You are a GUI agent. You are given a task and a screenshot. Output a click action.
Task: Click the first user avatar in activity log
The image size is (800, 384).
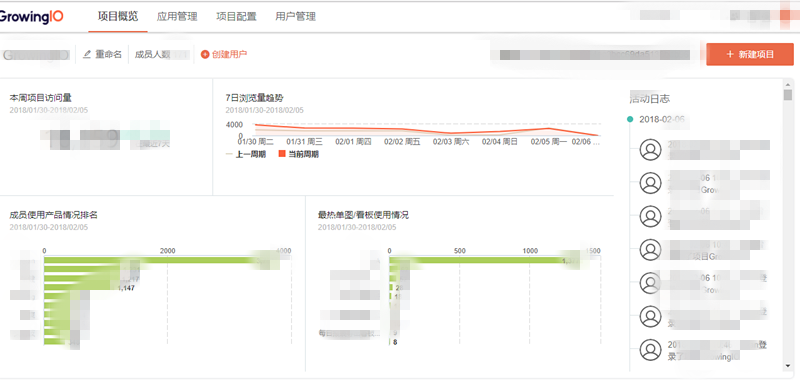[x=650, y=150]
